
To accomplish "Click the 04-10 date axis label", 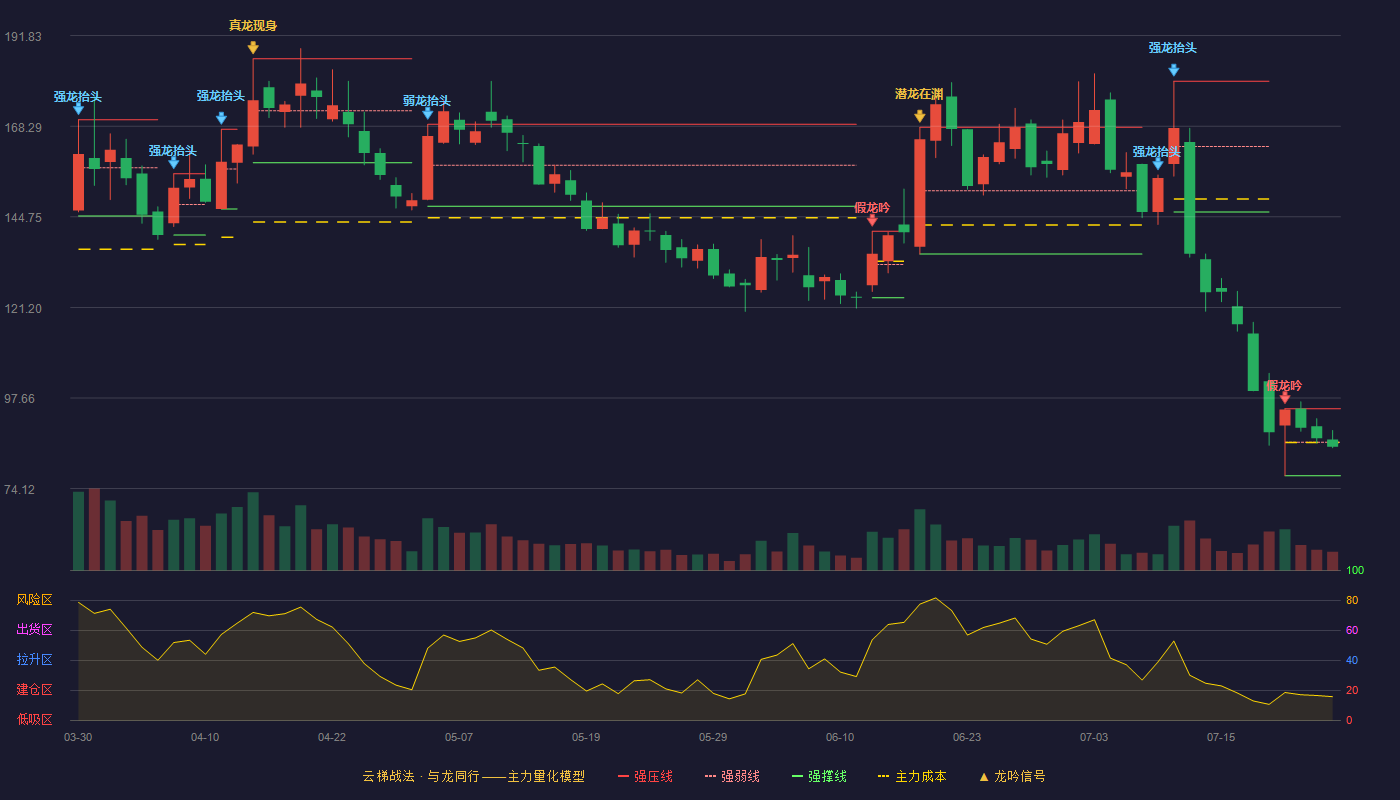I will tap(205, 737).
